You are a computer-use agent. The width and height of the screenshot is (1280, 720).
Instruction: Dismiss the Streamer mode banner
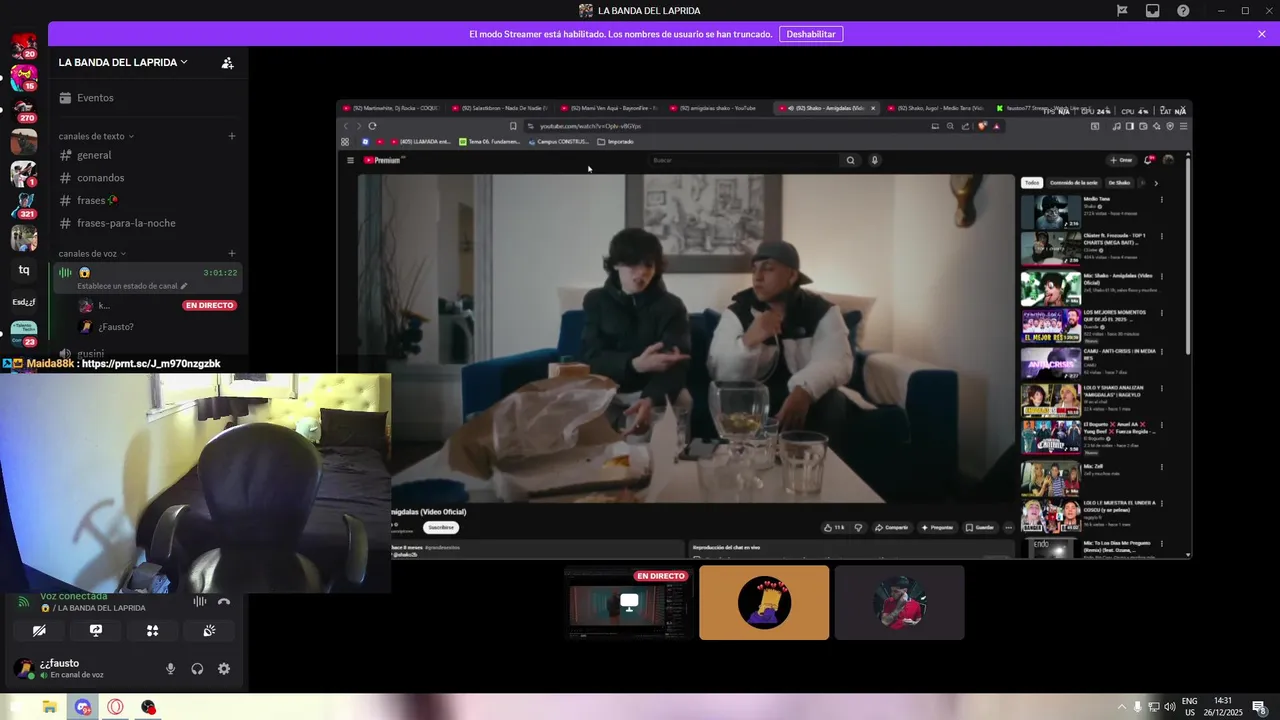[x=1262, y=34]
